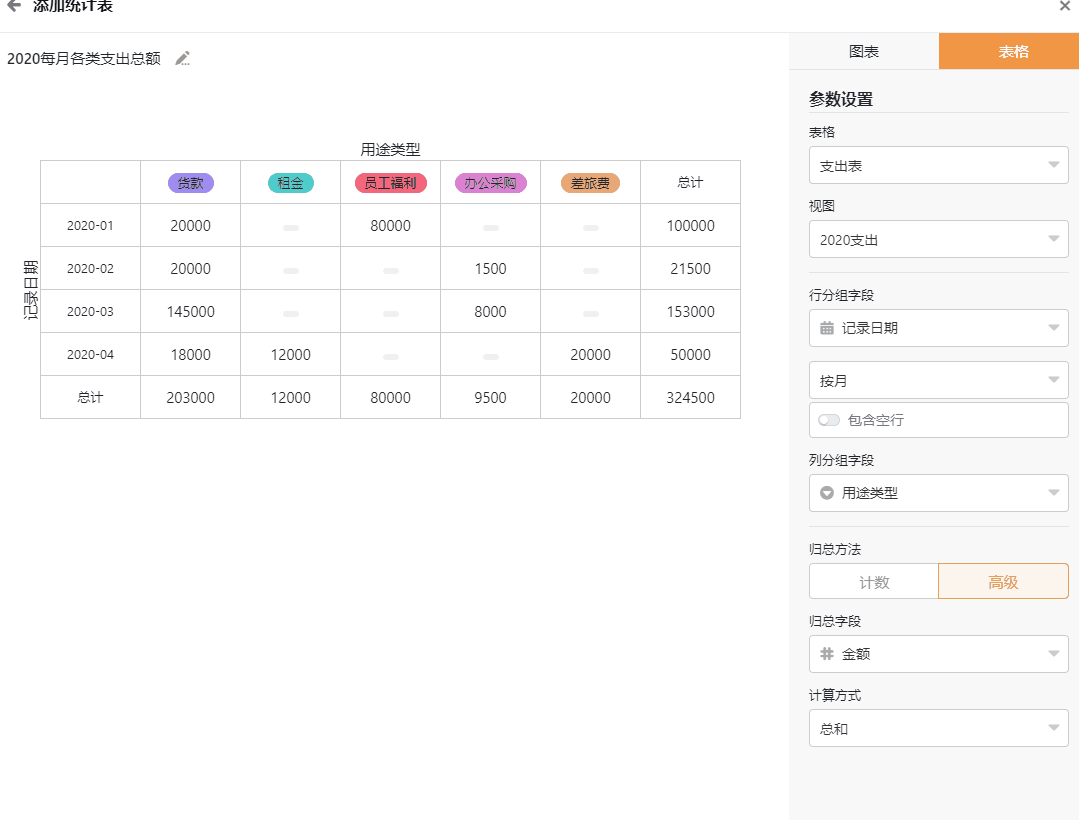Click the 18000 cell

(x=191, y=355)
